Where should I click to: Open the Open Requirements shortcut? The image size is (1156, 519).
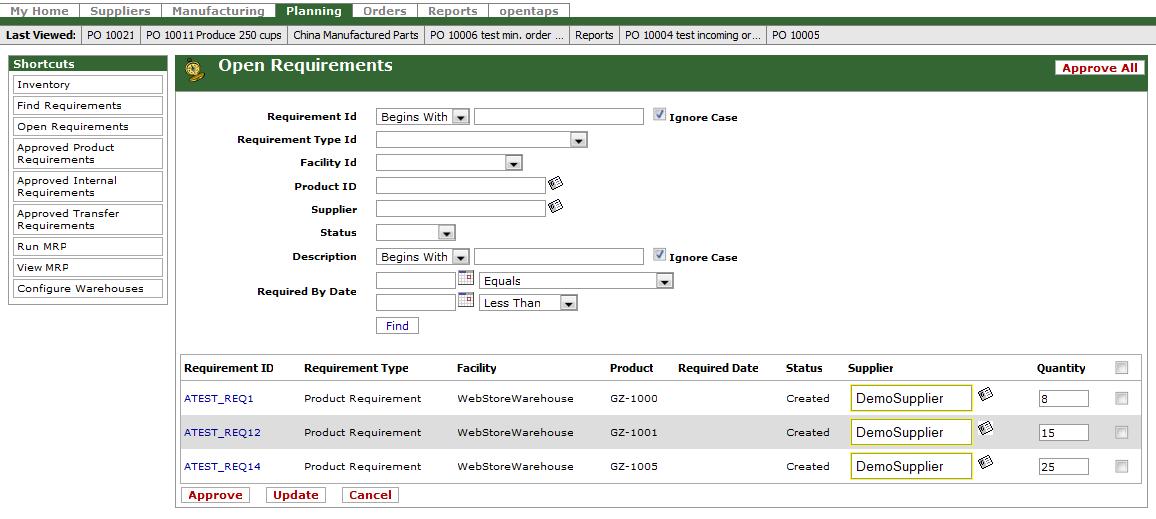point(88,127)
